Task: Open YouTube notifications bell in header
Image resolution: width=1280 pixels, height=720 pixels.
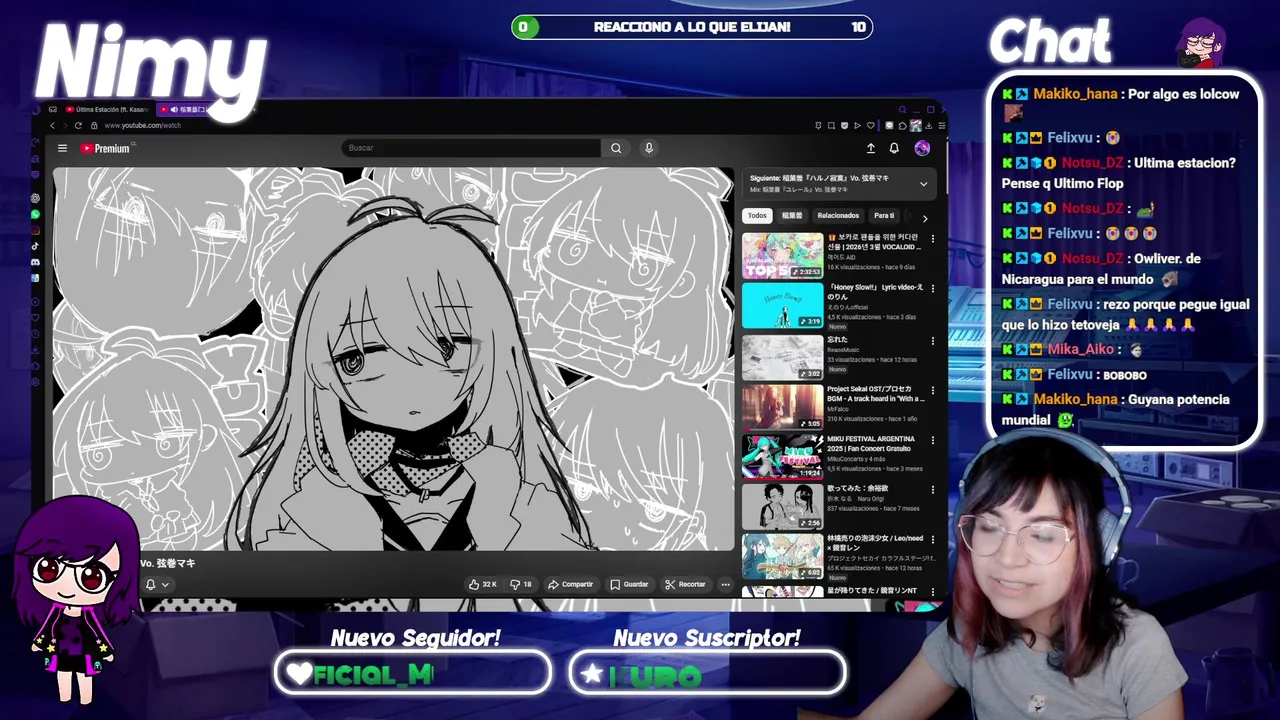Action: (x=894, y=148)
